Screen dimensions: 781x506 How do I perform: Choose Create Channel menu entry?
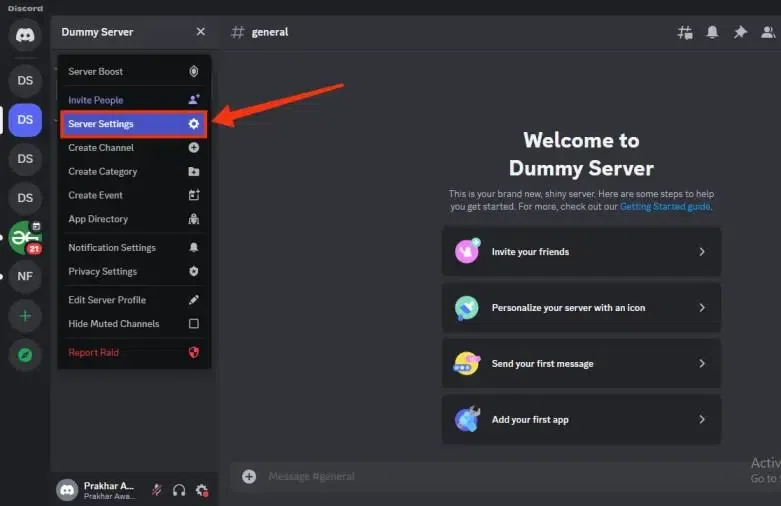(134, 147)
